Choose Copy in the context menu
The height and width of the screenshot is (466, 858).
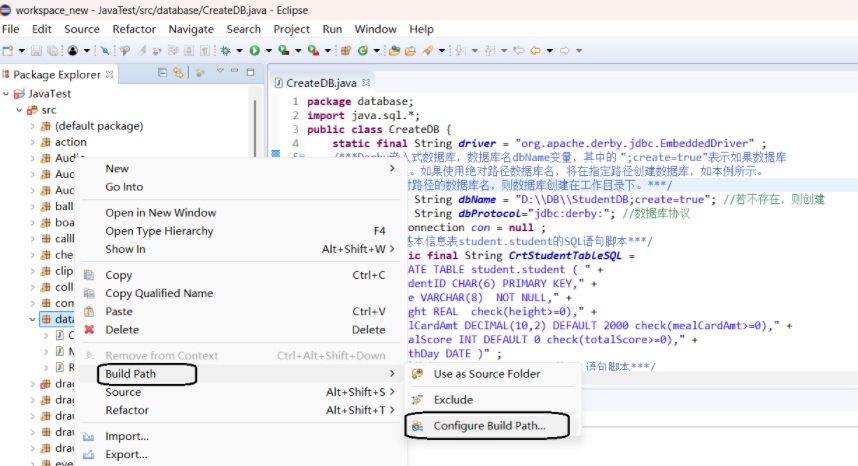pos(239,275)
